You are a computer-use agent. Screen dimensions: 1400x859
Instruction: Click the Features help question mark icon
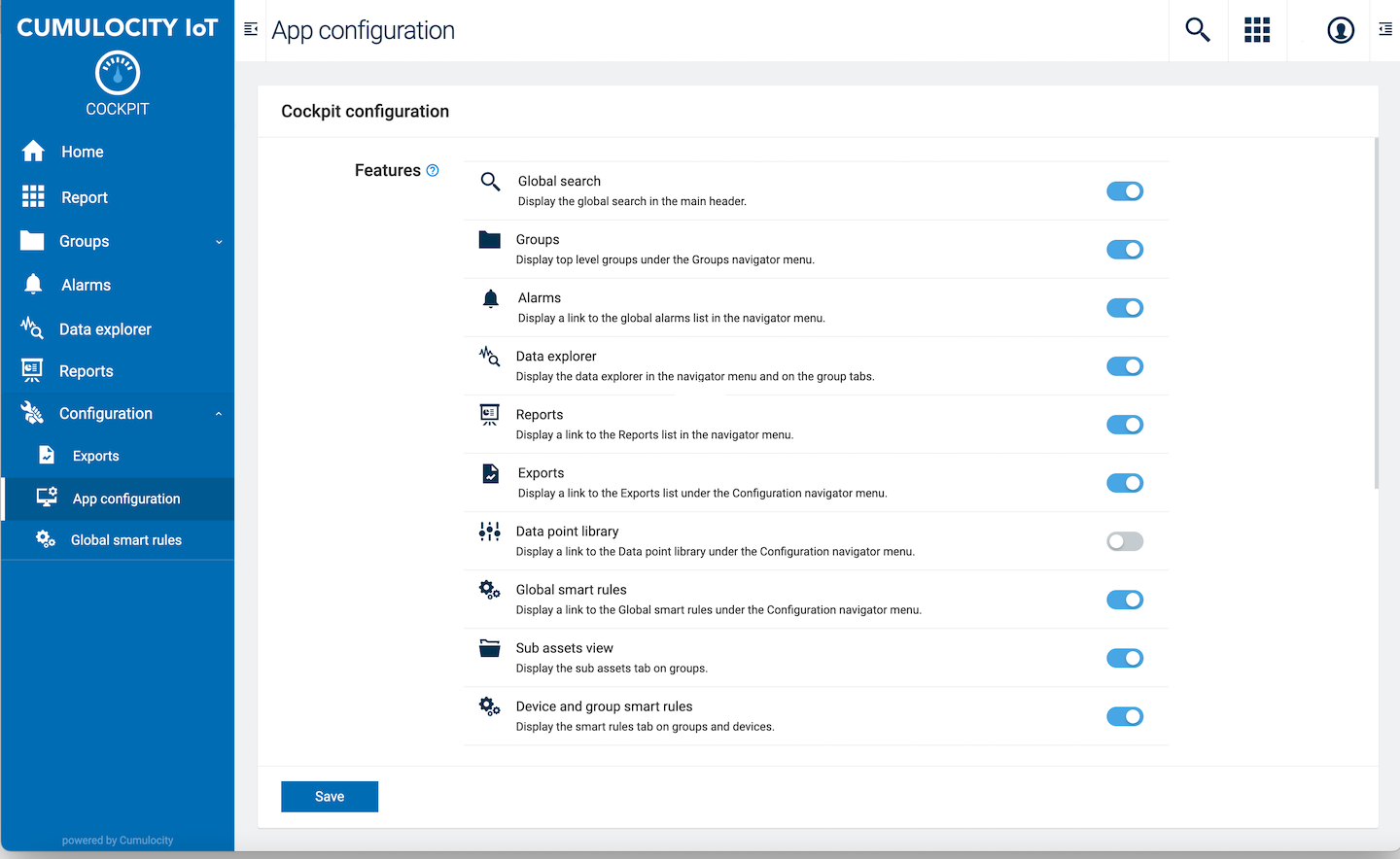point(433,170)
